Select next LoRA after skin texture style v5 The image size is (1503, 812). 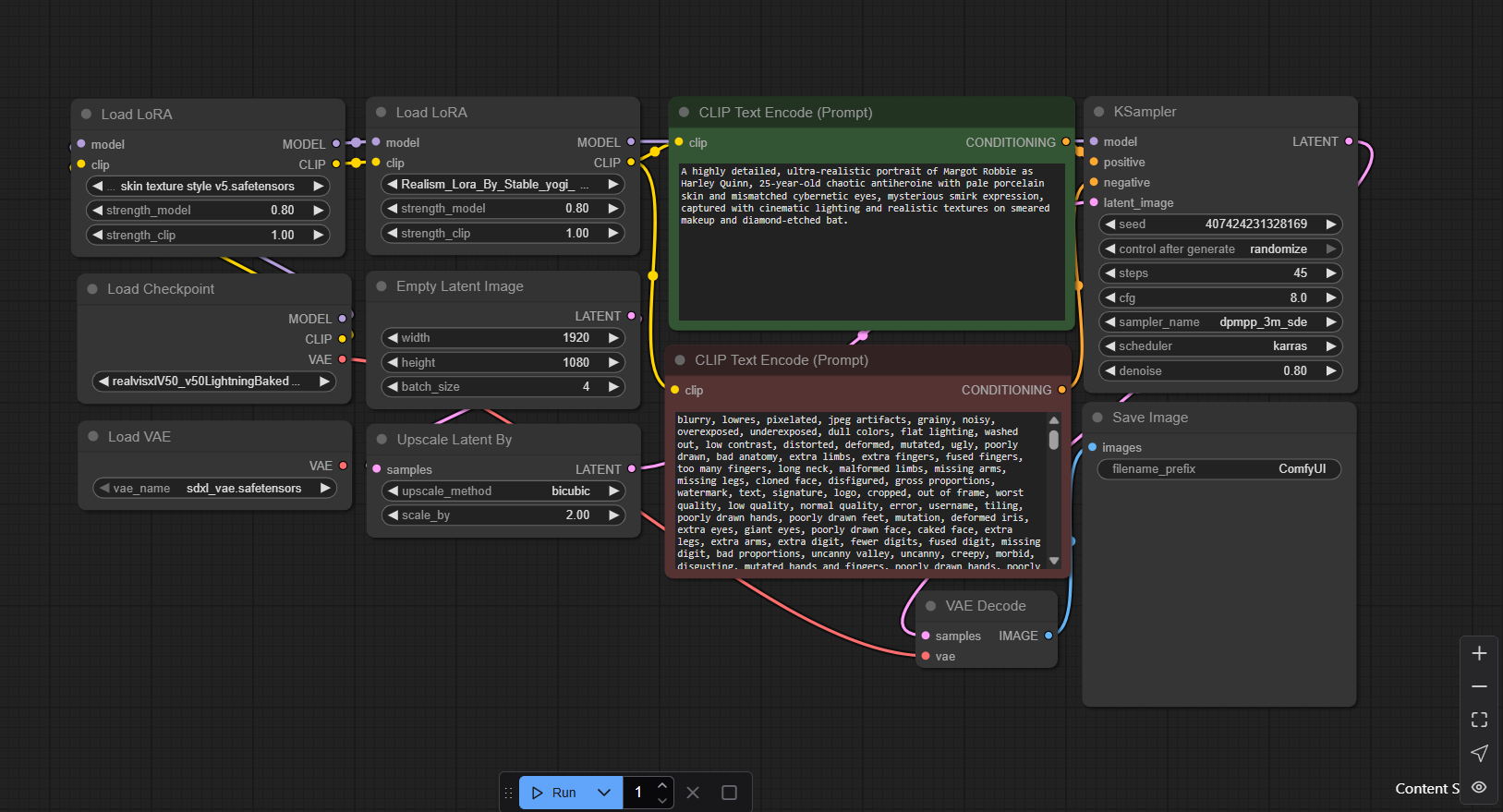tap(319, 186)
